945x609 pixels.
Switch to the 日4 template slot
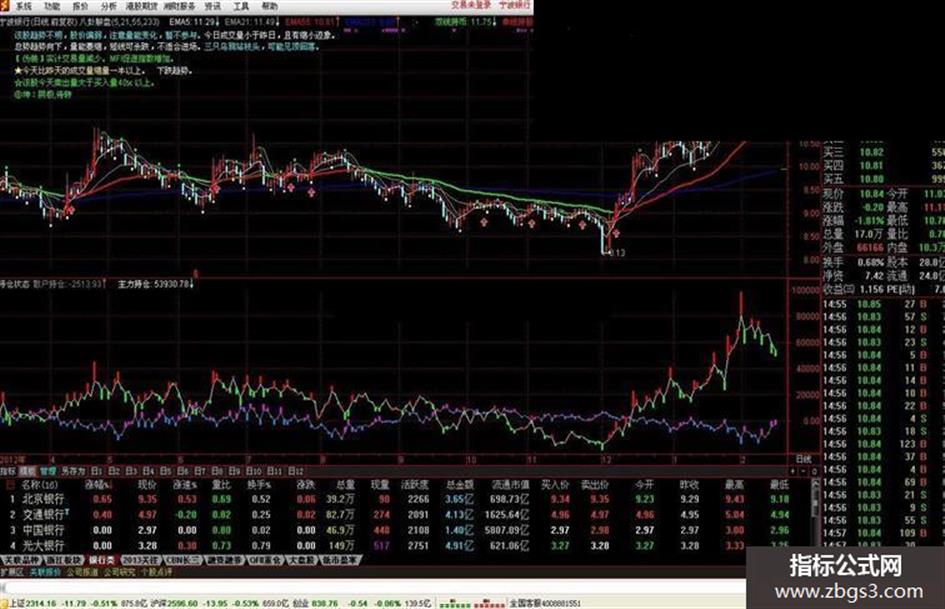(x=149, y=471)
